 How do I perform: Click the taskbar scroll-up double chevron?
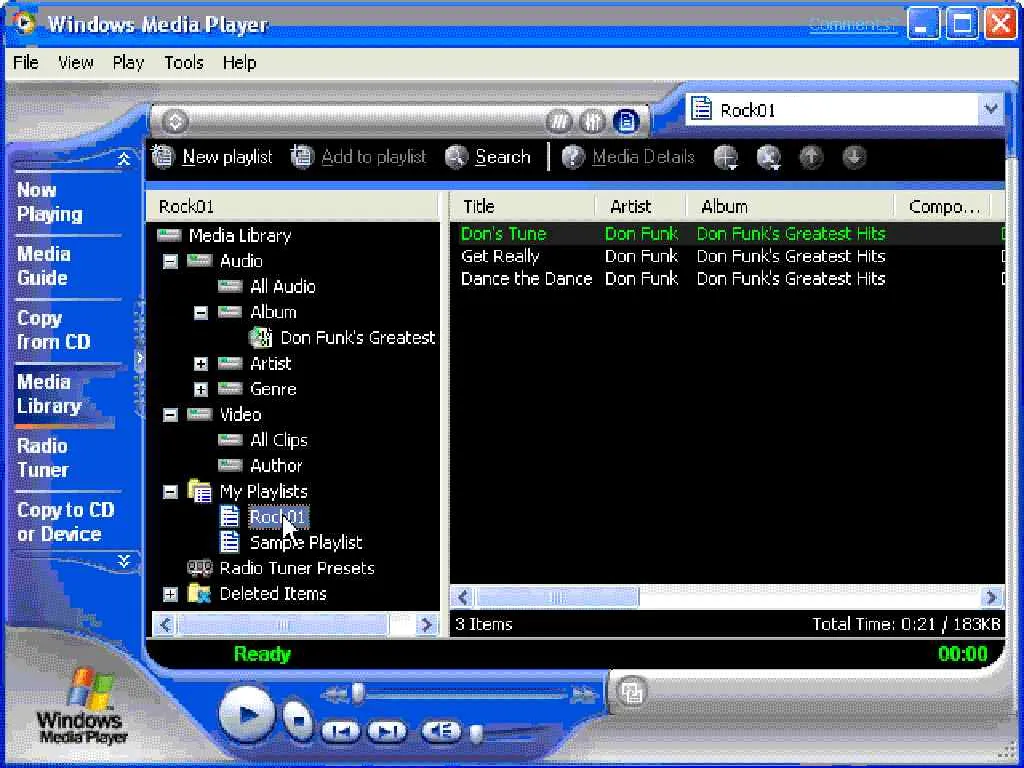123,159
